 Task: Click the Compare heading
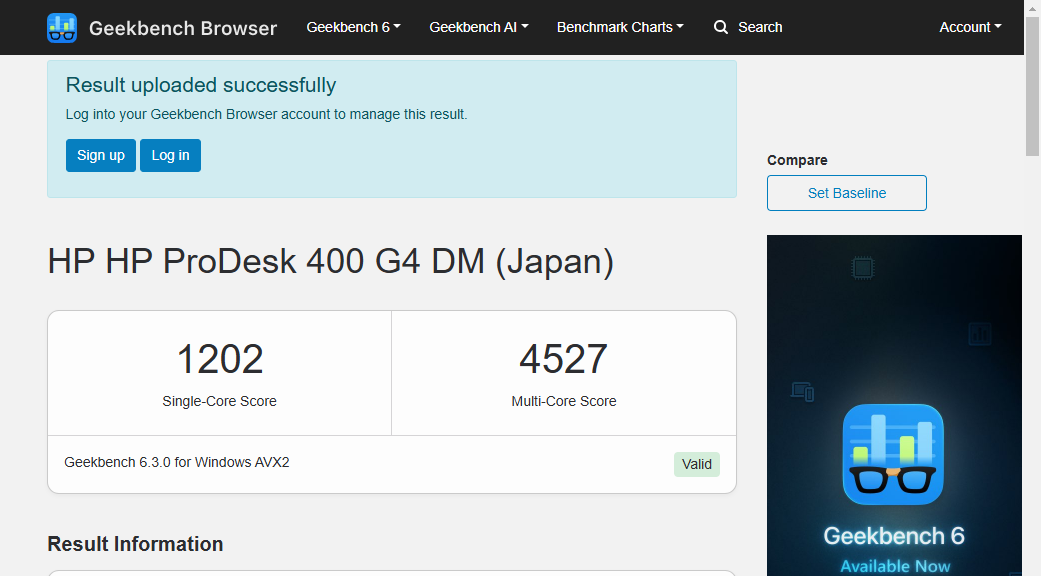click(x=797, y=160)
